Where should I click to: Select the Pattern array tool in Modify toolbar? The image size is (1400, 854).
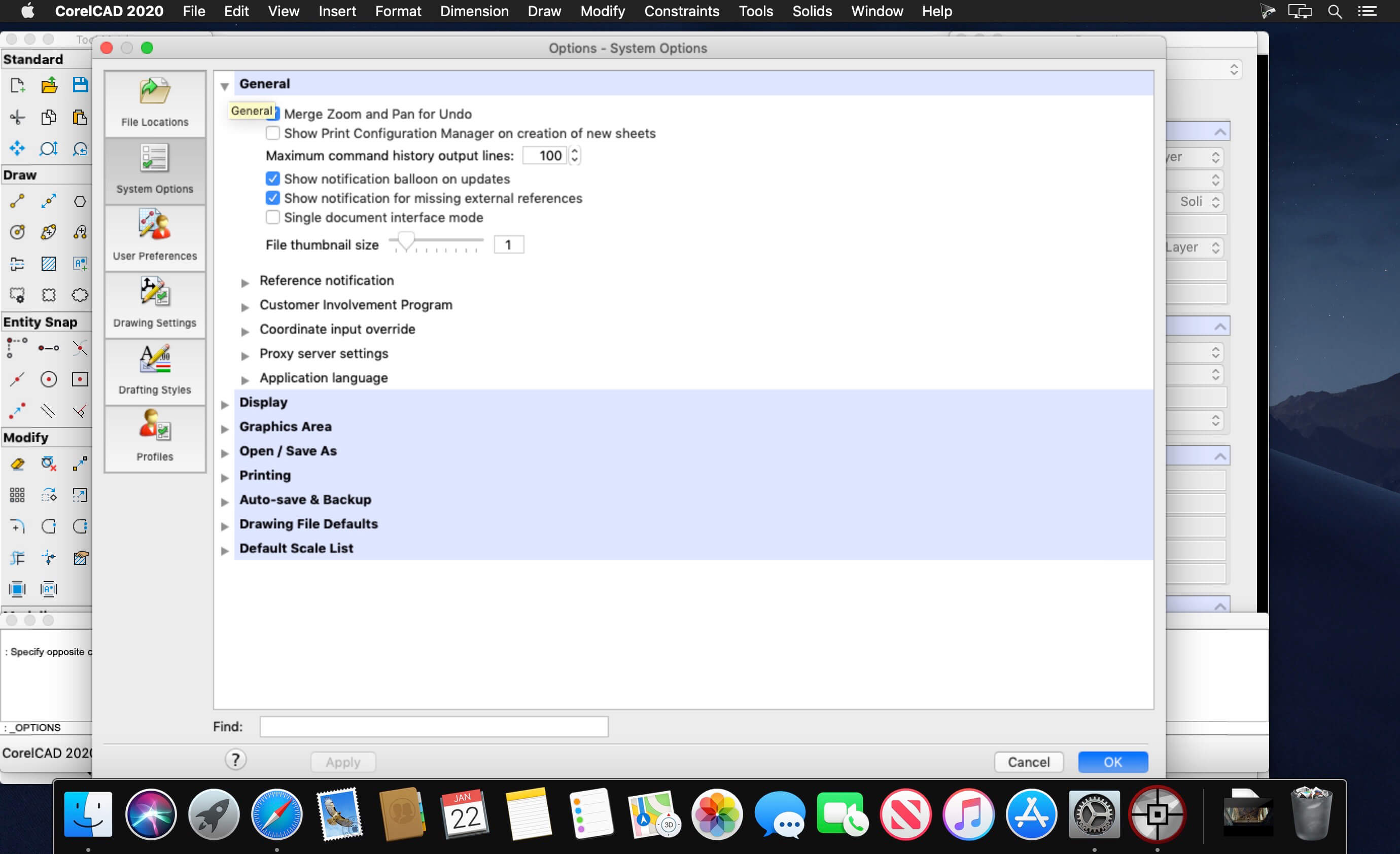[x=17, y=495]
